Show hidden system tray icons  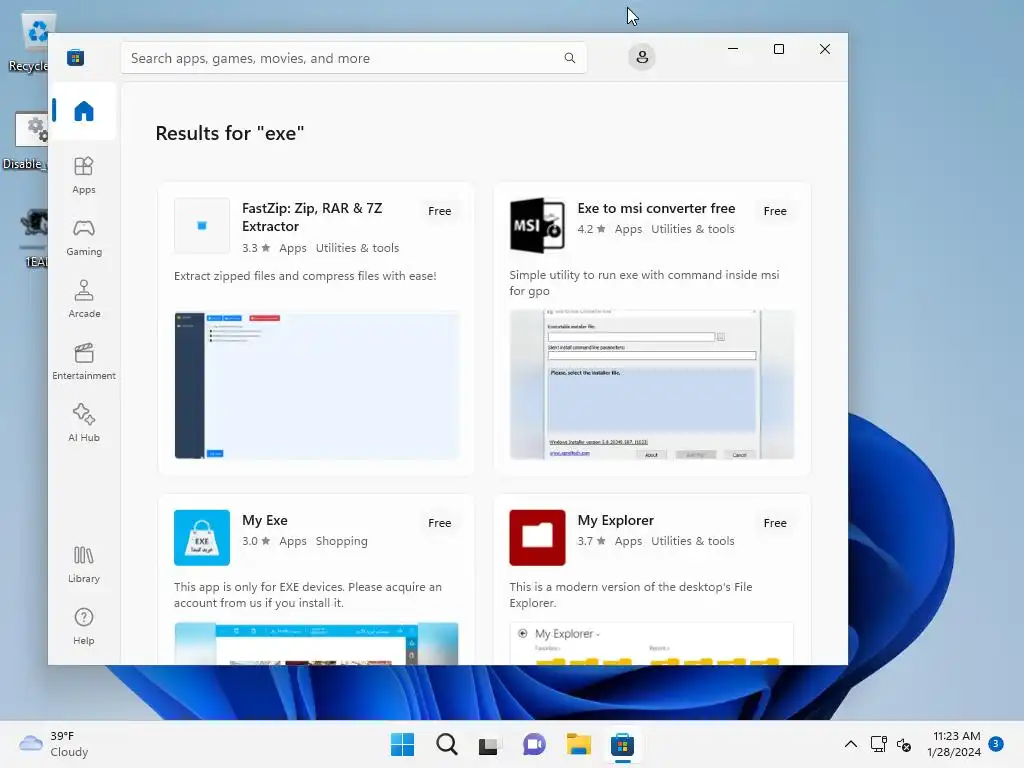click(x=851, y=744)
